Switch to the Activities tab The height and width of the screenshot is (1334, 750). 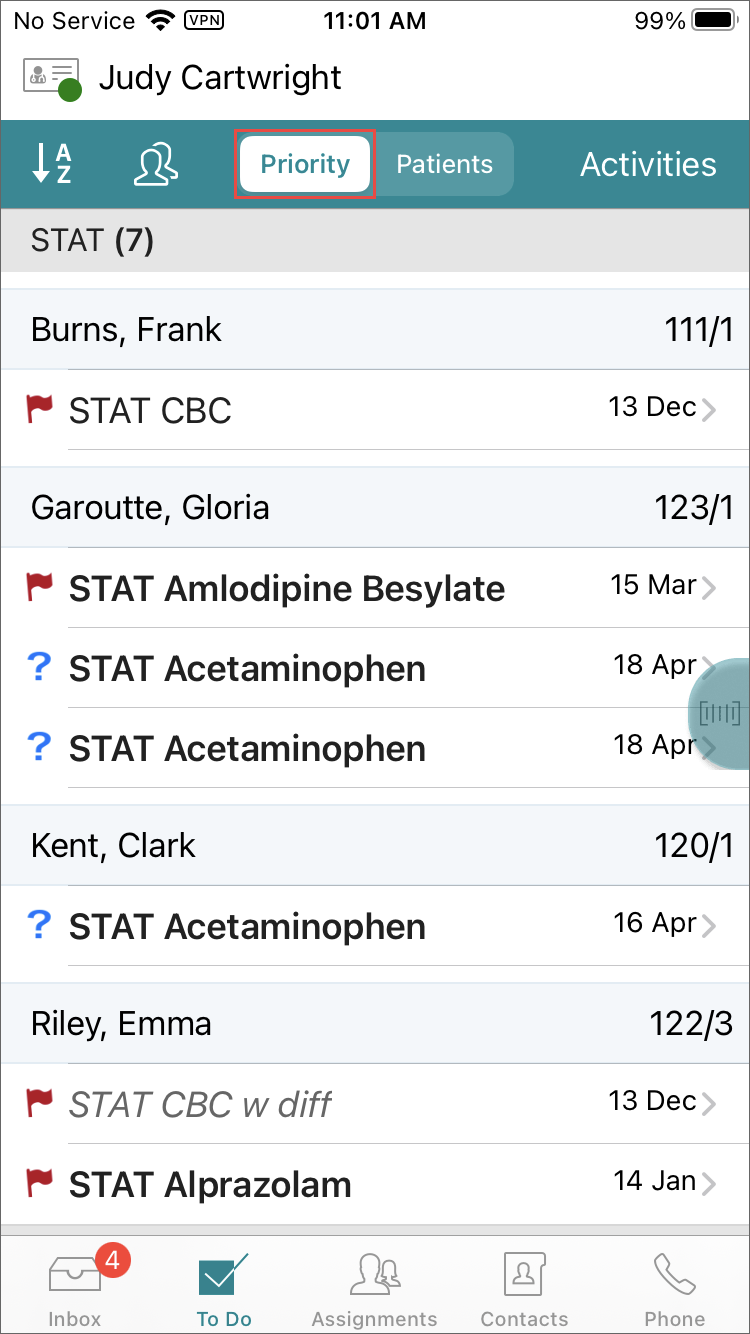pos(648,164)
